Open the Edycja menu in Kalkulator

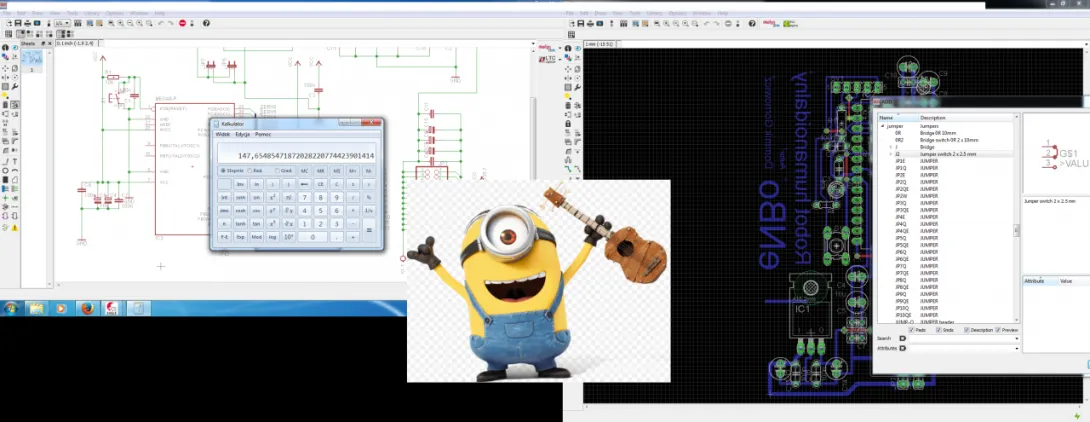point(244,133)
